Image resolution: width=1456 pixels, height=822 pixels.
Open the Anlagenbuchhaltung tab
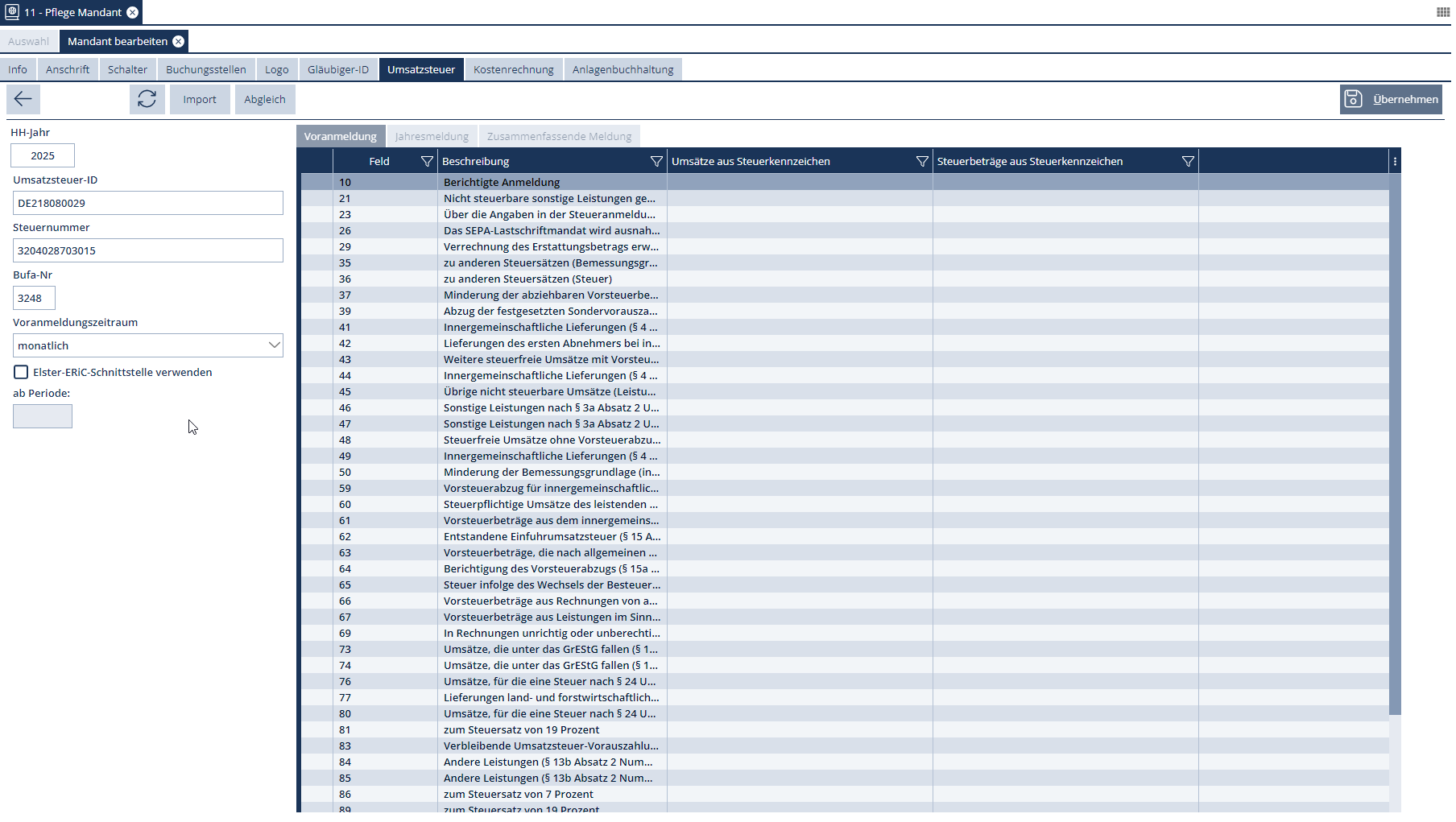tap(623, 70)
